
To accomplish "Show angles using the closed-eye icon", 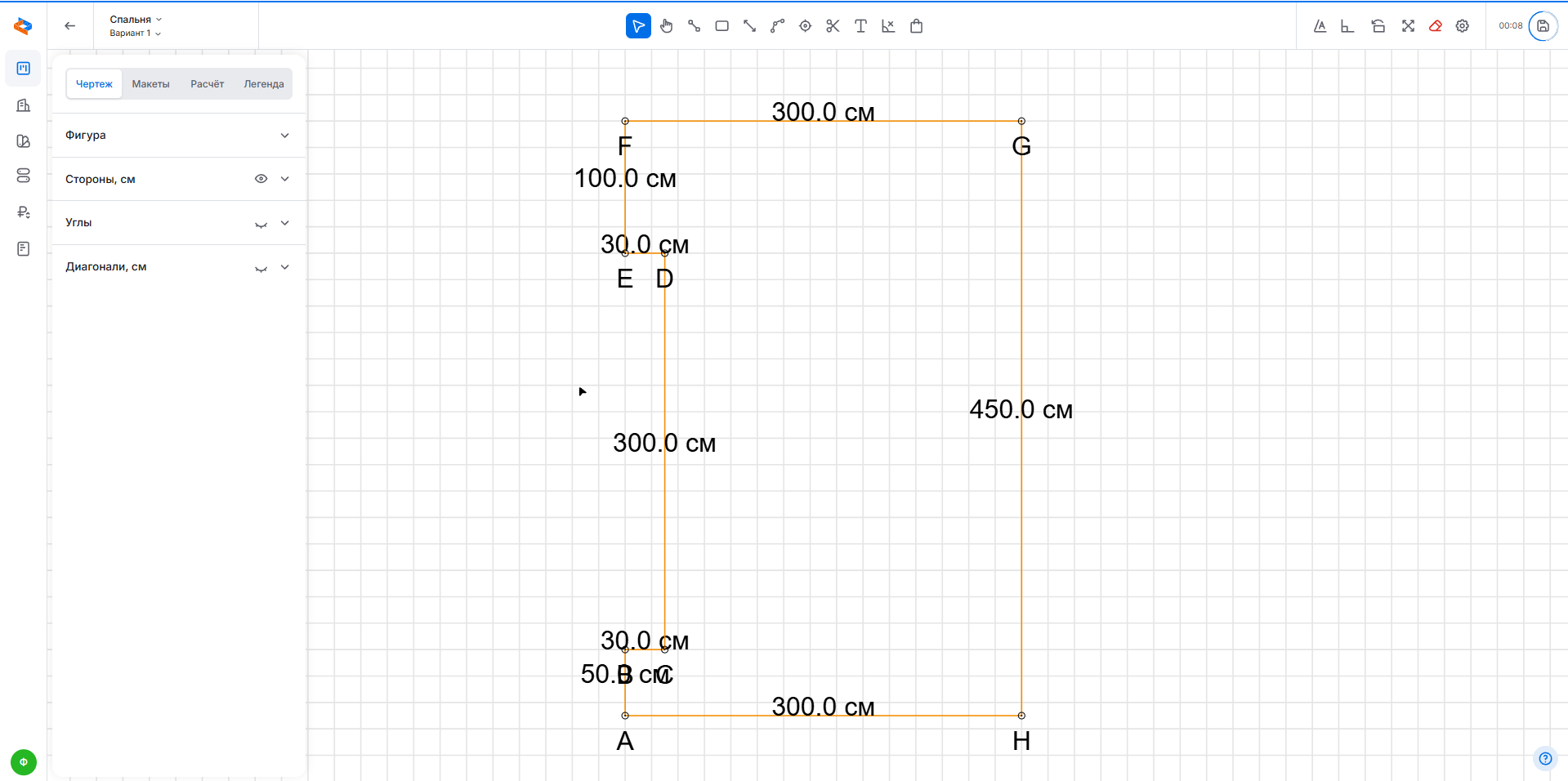I will coord(261,224).
